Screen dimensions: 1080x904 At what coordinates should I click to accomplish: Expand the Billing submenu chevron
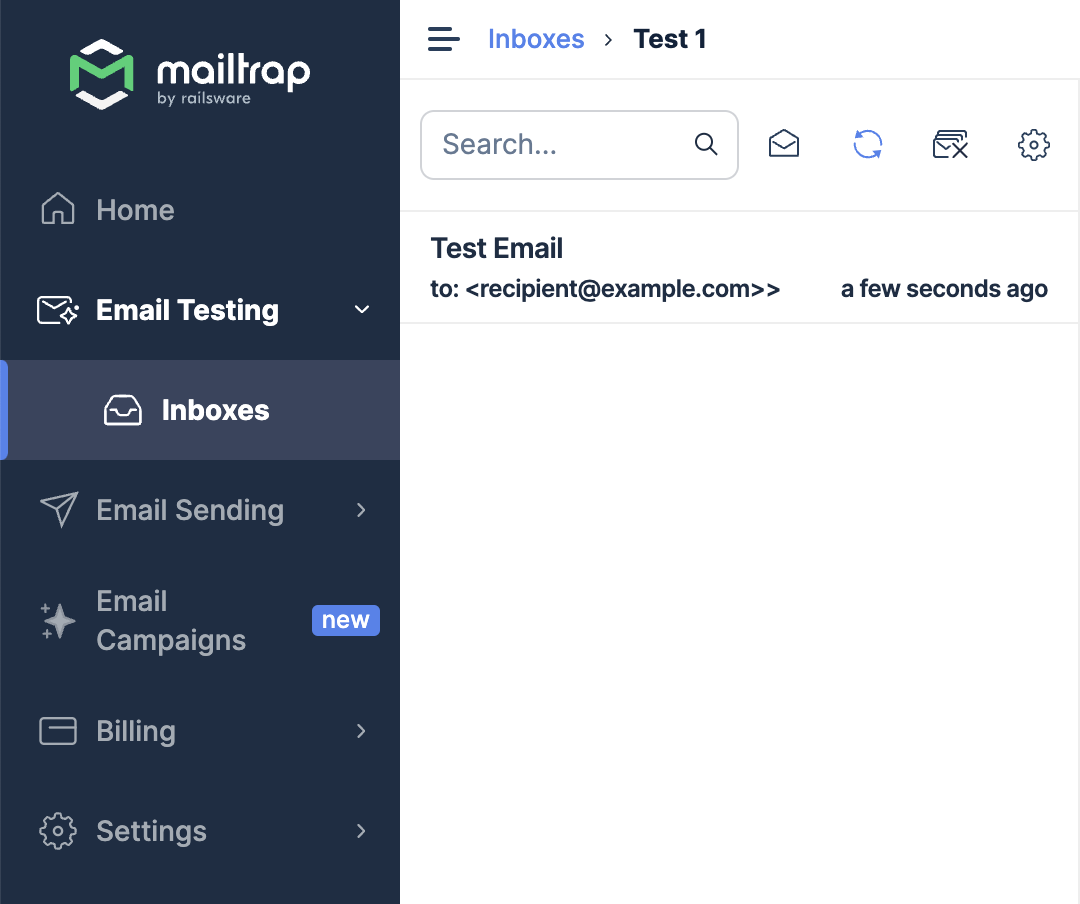point(362,731)
